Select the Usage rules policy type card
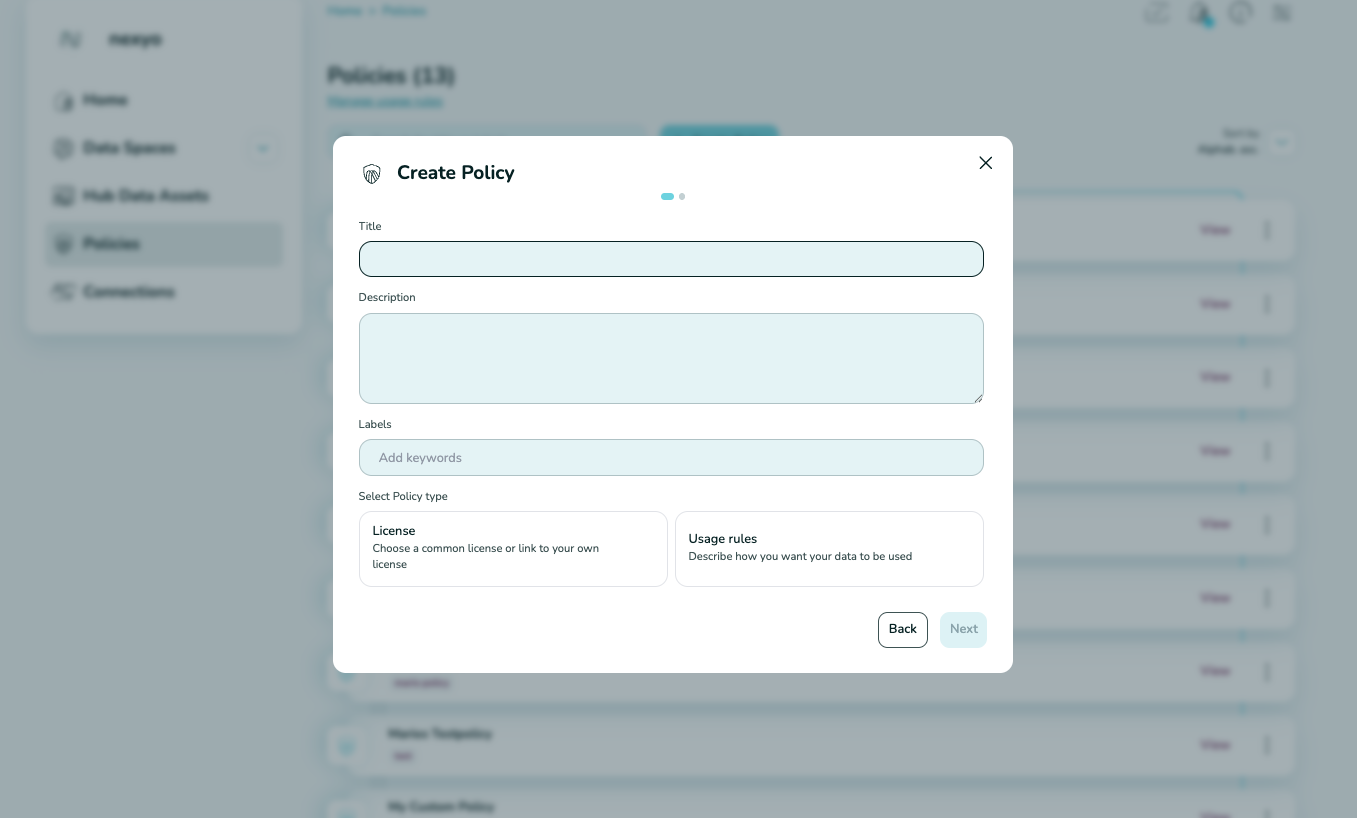The image size is (1357, 818). click(829, 548)
